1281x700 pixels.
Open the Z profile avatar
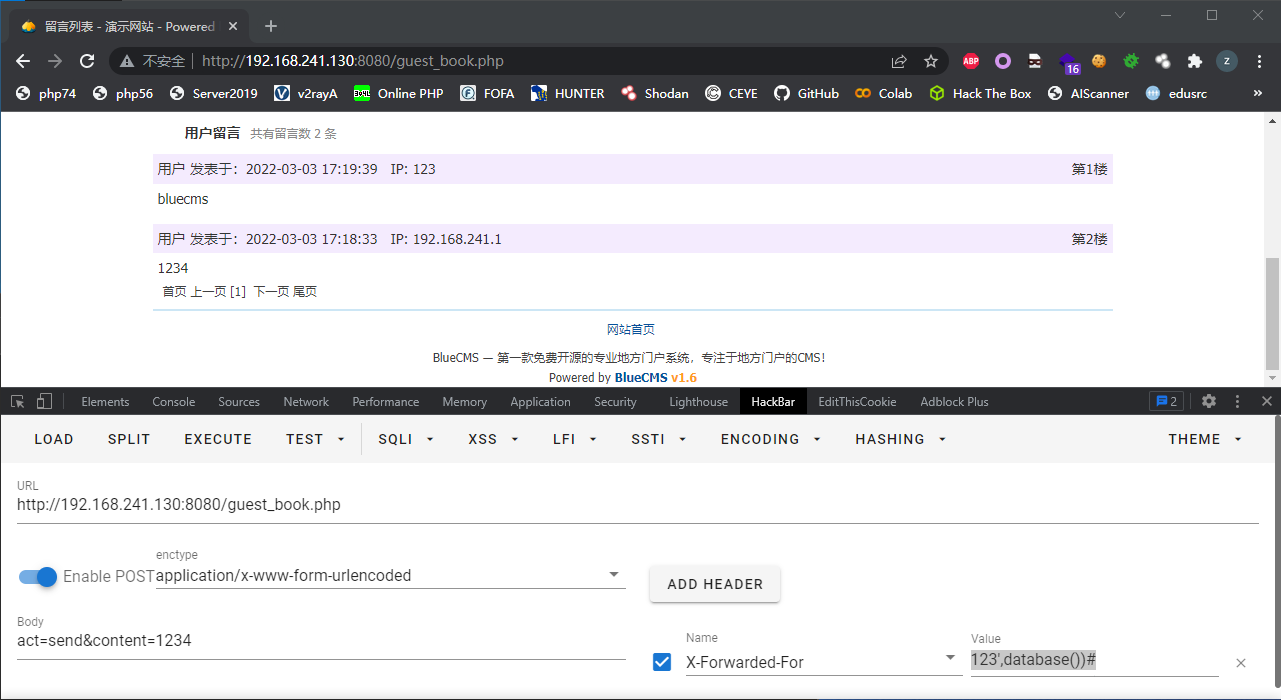(x=1227, y=61)
